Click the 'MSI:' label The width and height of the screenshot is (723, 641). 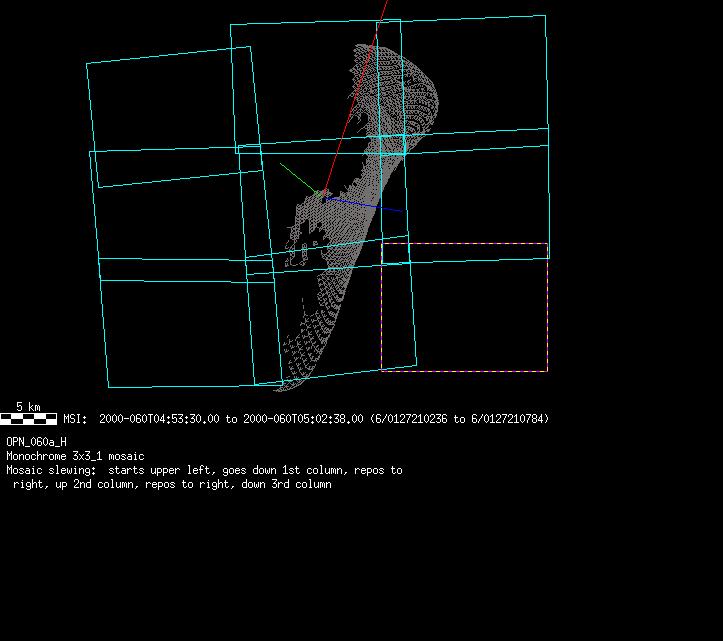75,419
